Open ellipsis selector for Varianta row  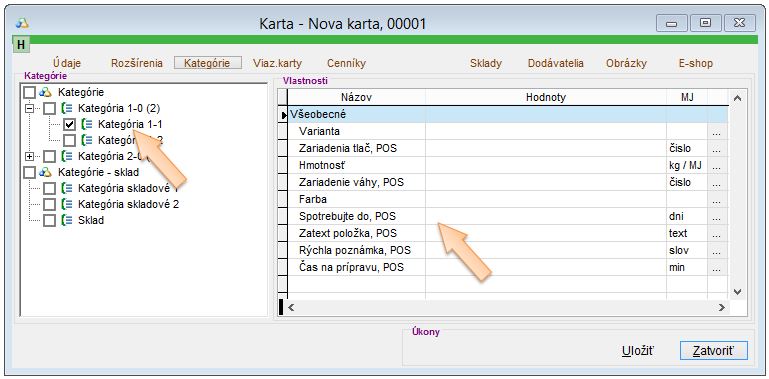tap(717, 131)
